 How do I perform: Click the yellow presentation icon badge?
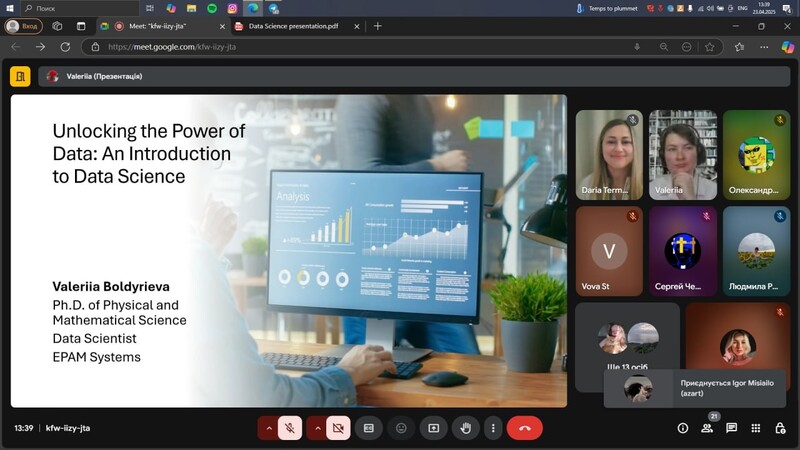[20, 77]
